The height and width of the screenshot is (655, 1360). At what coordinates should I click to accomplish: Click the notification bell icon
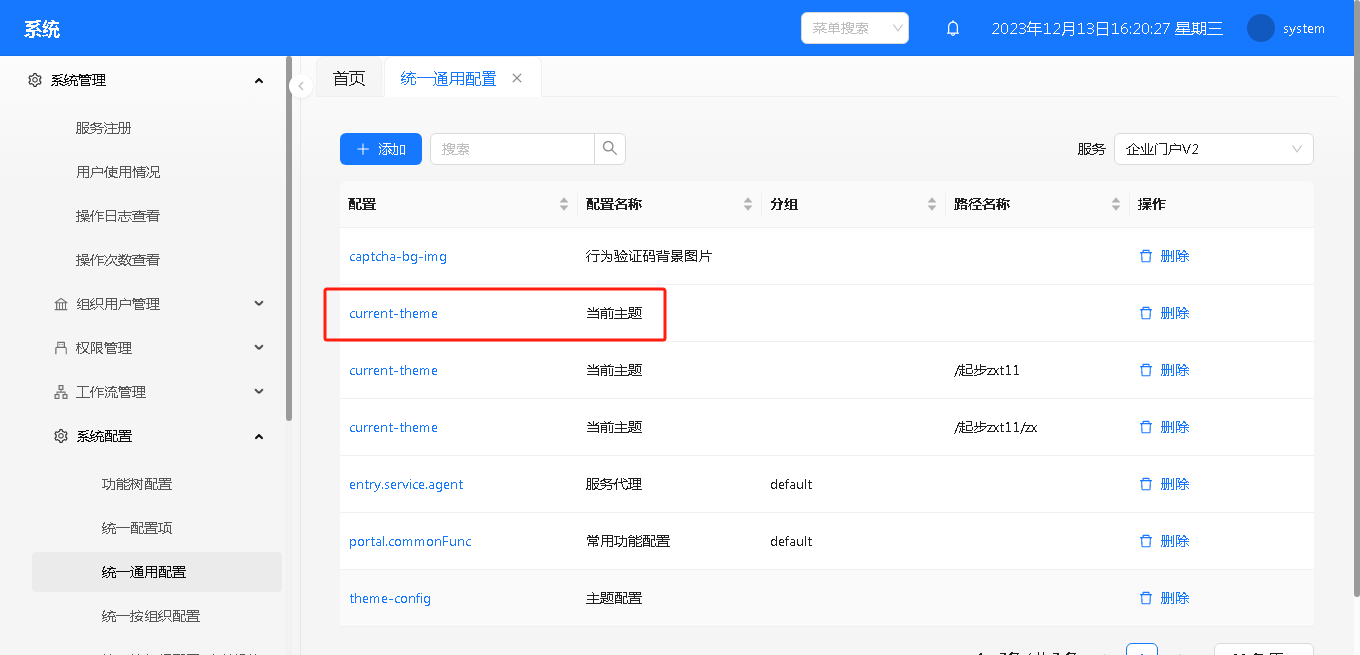953,29
